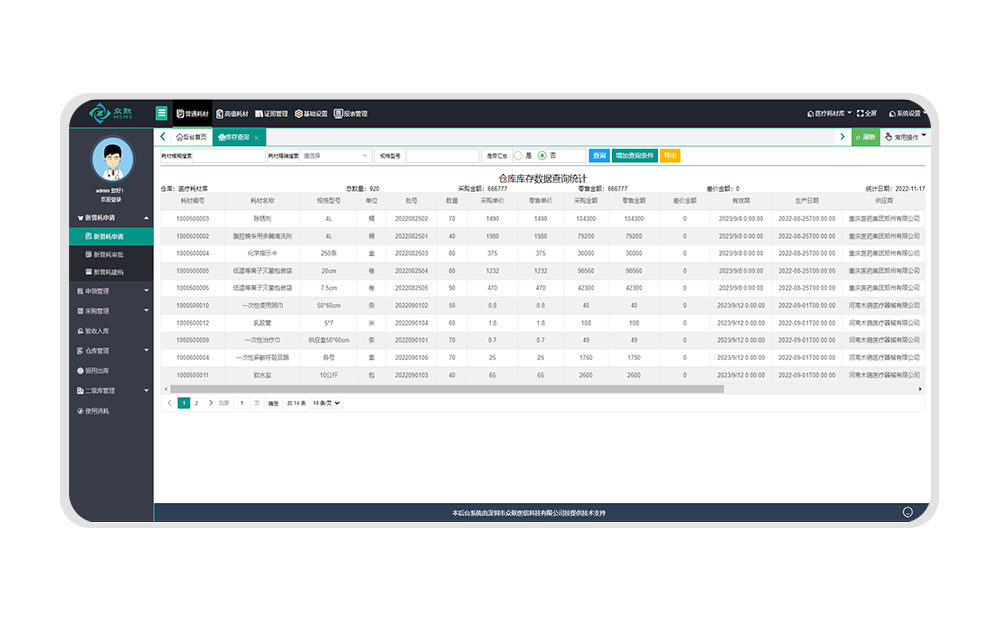Click the scrollbar right arrow
Image resolution: width=1000 pixels, height=620 pixels.
coord(920,389)
